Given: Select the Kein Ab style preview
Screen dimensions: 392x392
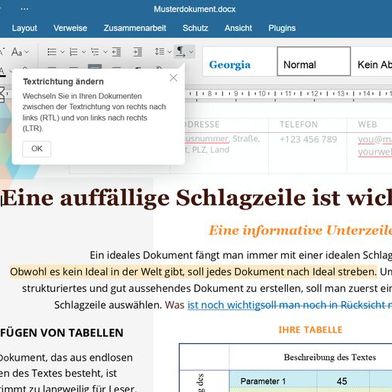Looking at the screenshot, I should coord(372,62).
